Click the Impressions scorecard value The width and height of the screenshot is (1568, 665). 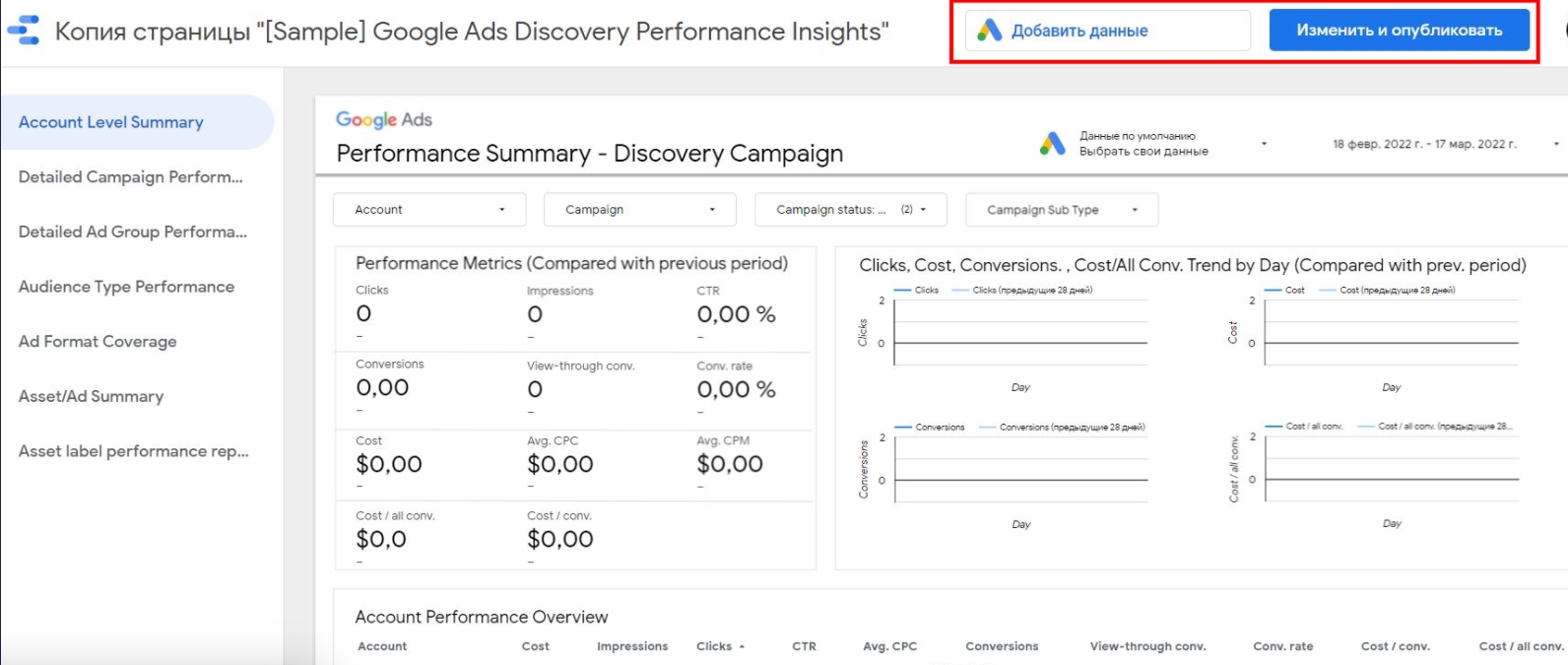[x=535, y=314]
